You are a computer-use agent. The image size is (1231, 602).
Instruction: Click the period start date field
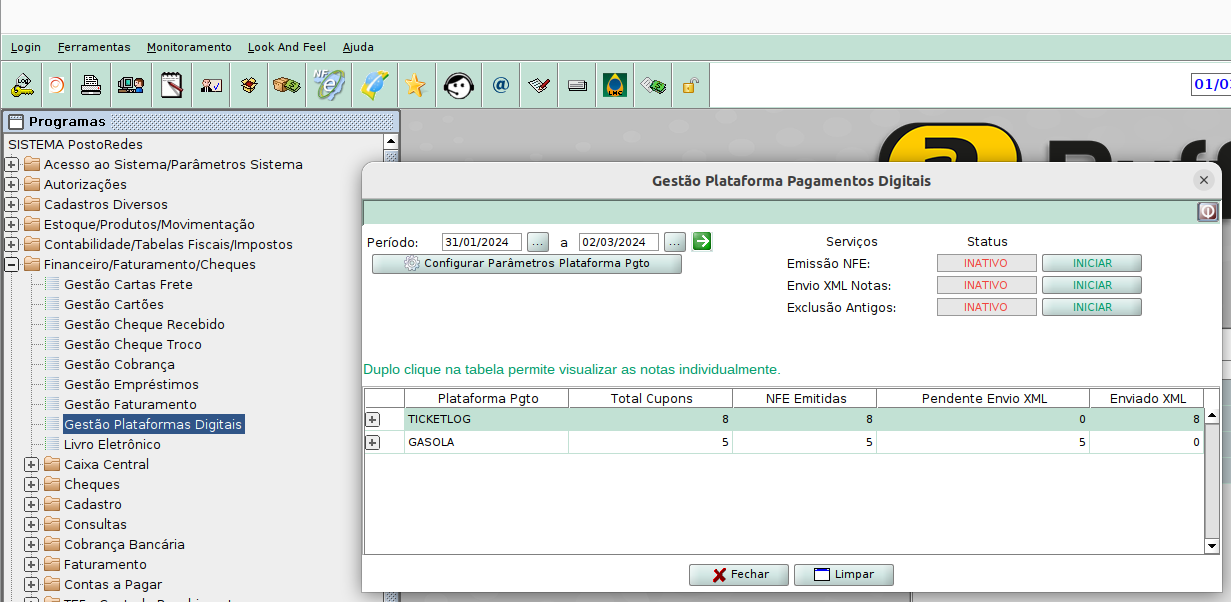click(x=482, y=242)
